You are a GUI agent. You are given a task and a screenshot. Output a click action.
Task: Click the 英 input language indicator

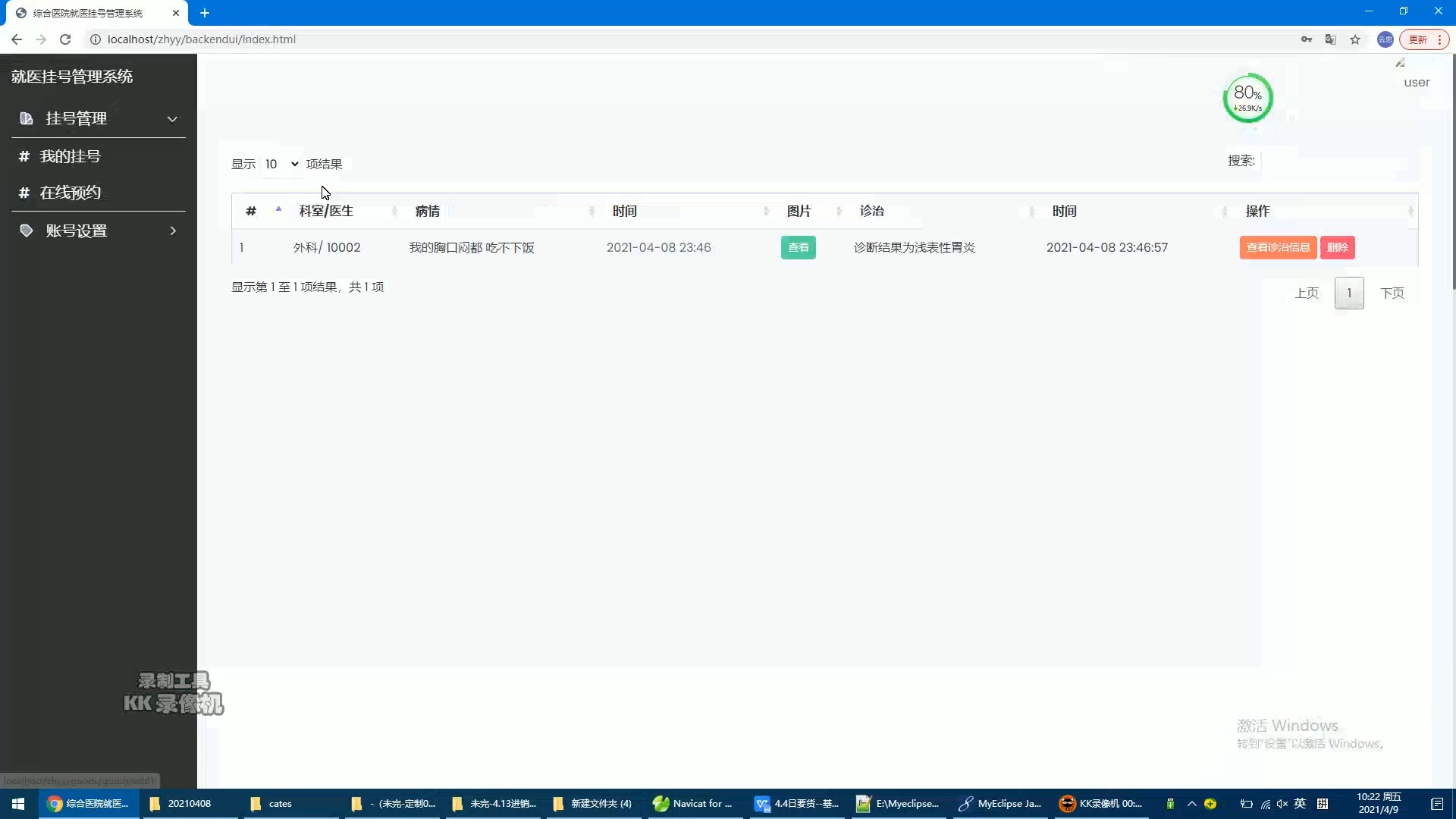click(1300, 804)
